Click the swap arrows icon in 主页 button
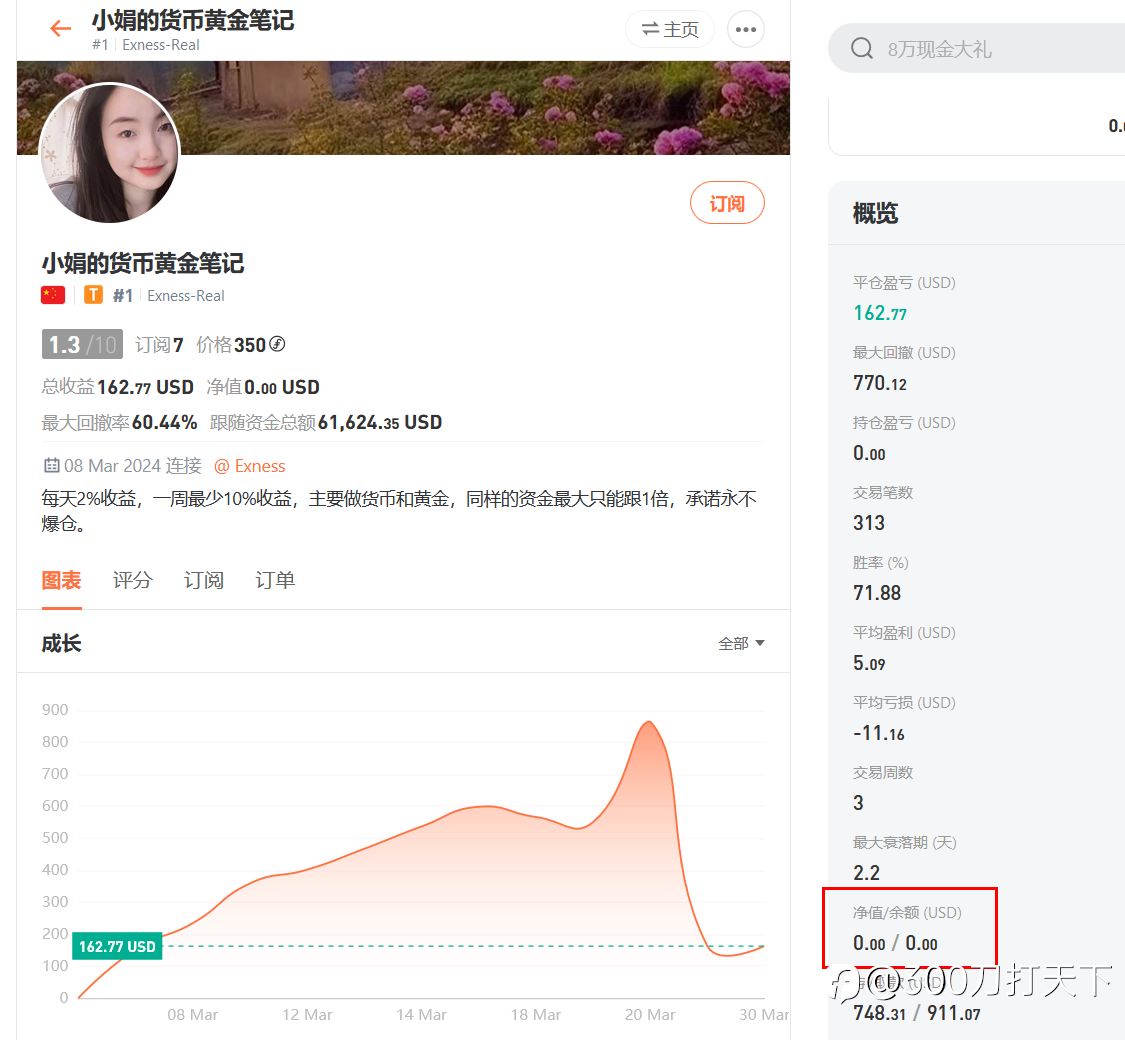 click(x=650, y=29)
